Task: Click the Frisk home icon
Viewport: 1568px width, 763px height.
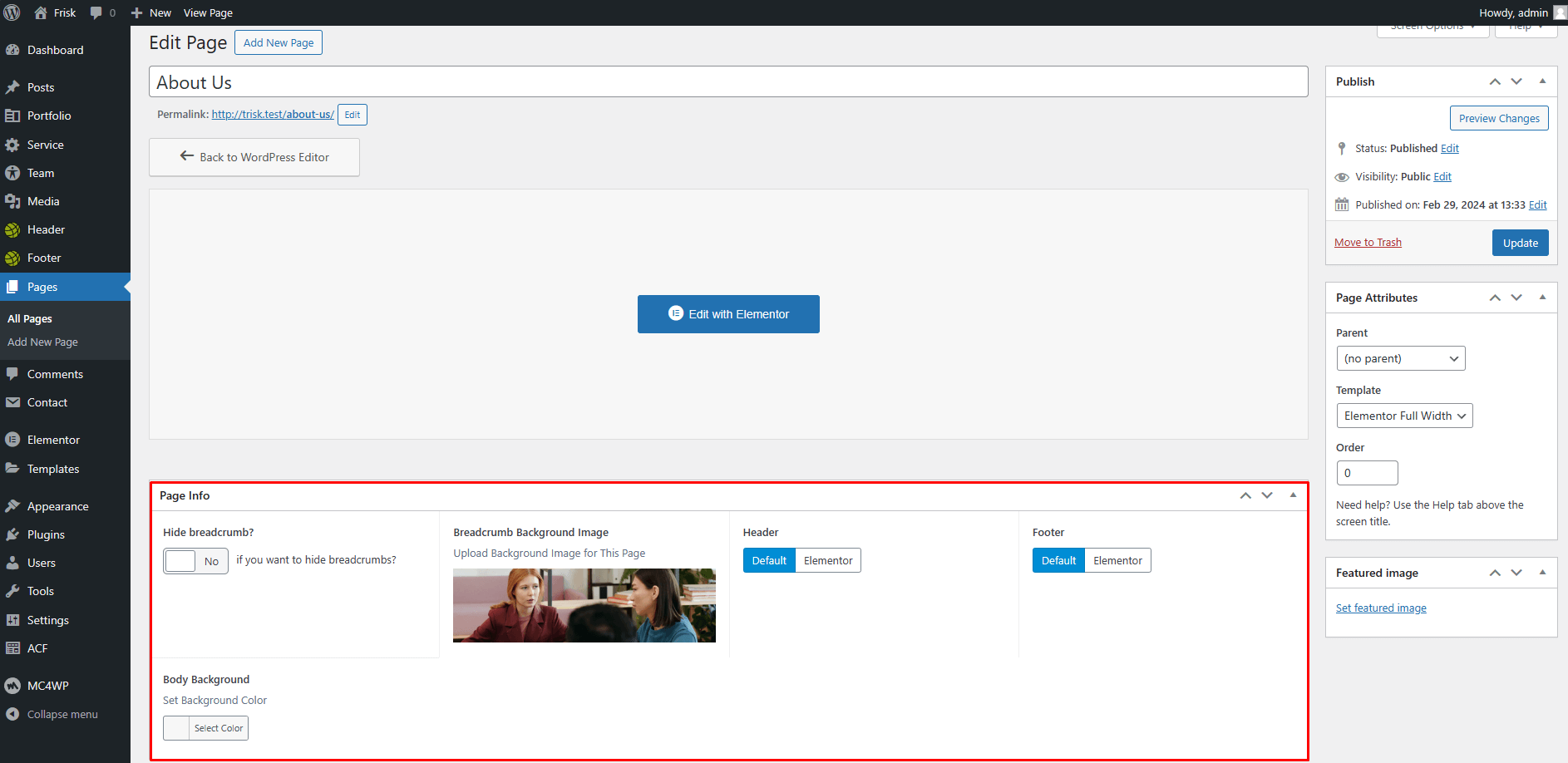Action: 41,12
